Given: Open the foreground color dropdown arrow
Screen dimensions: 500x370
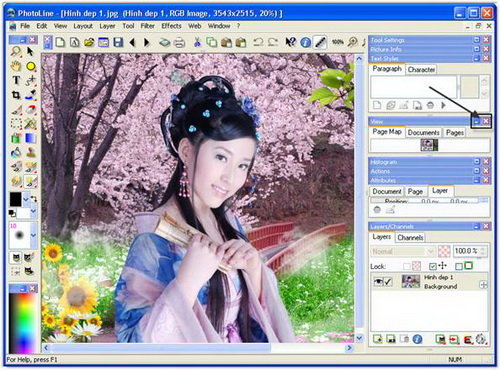Looking at the screenshot, I should (x=26, y=200).
